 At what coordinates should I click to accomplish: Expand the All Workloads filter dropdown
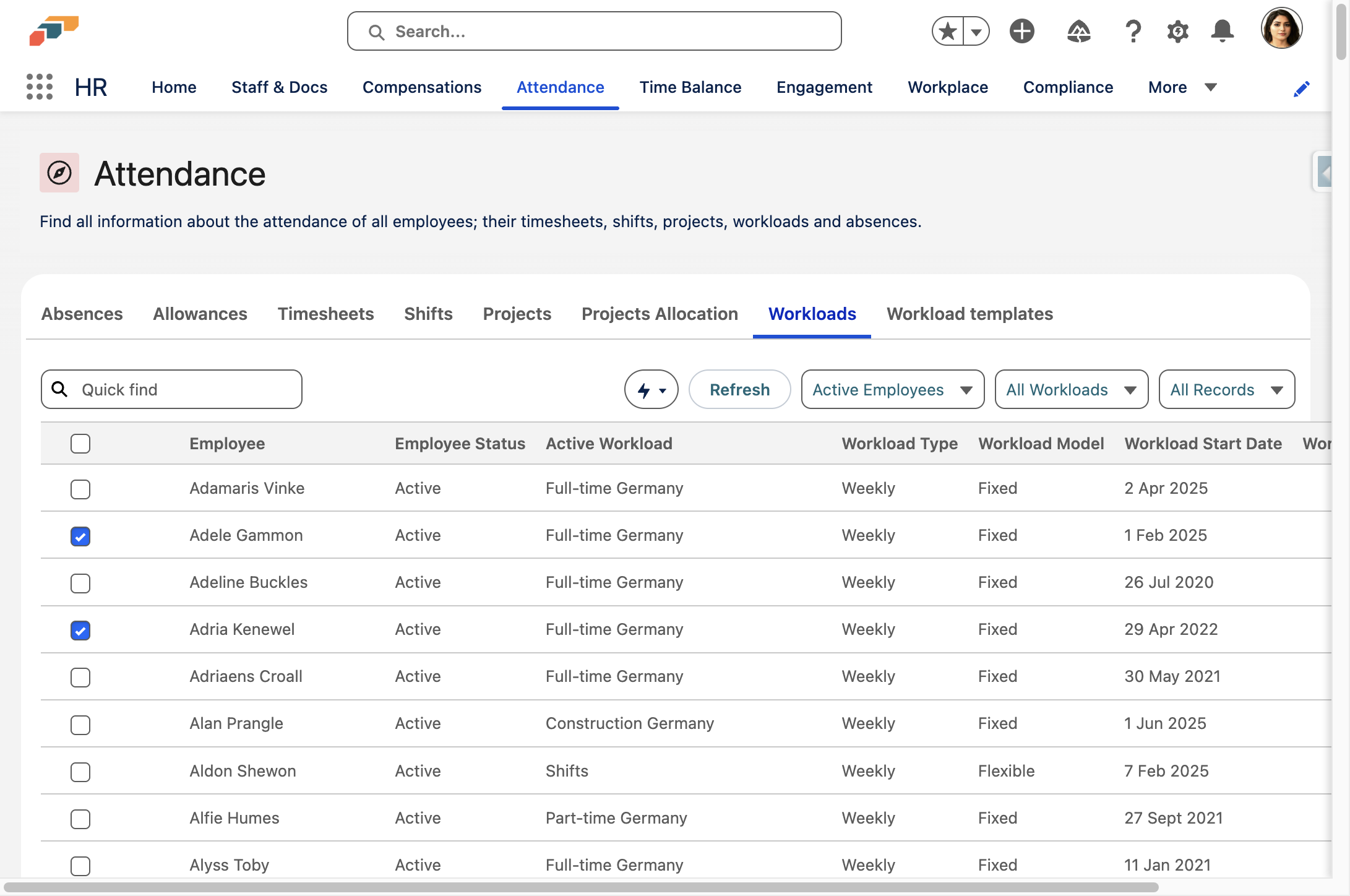click(x=1071, y=390)
